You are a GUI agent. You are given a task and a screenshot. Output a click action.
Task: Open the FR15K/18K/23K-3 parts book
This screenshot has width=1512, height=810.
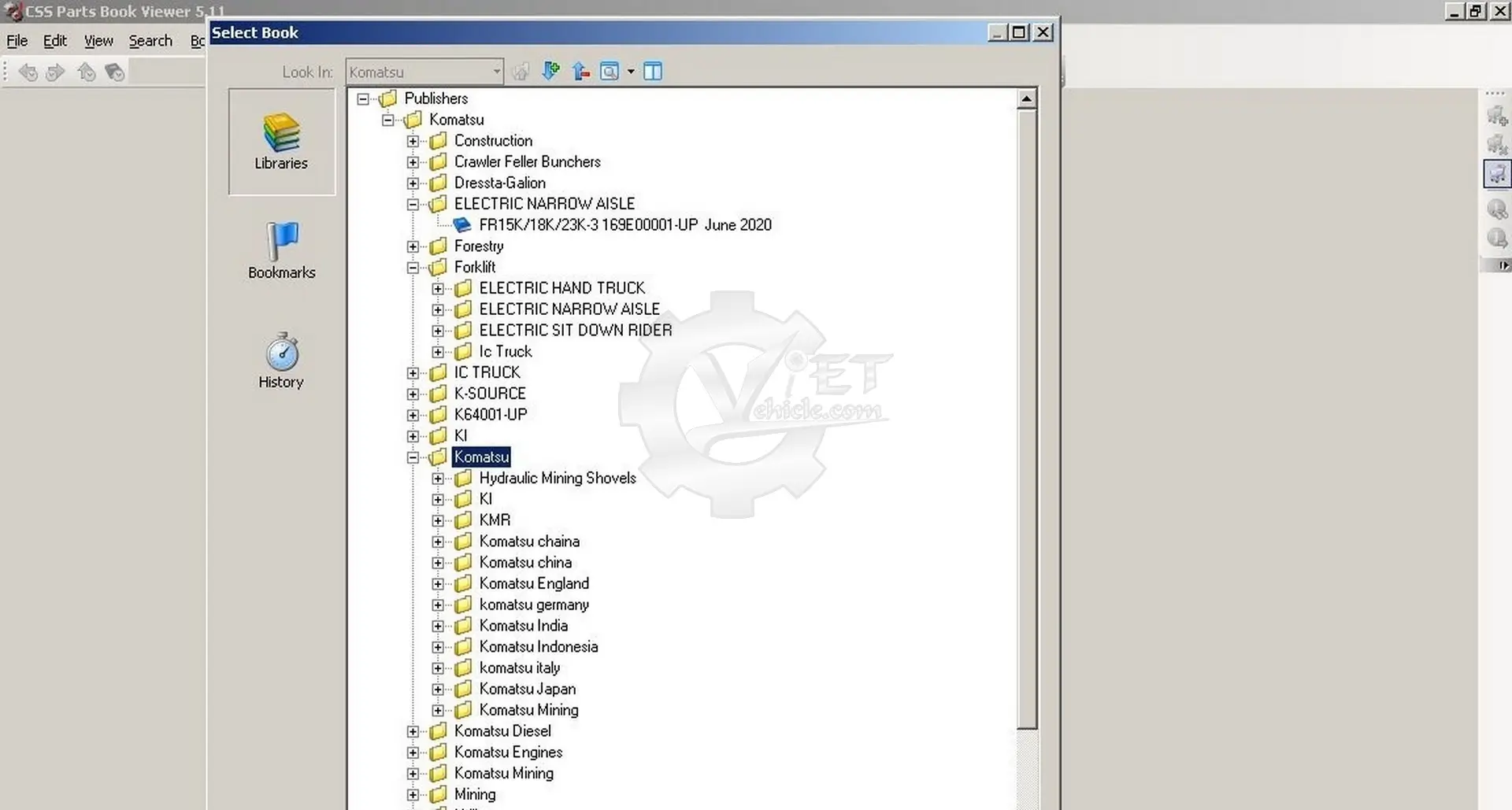click(x=624, y=225)
